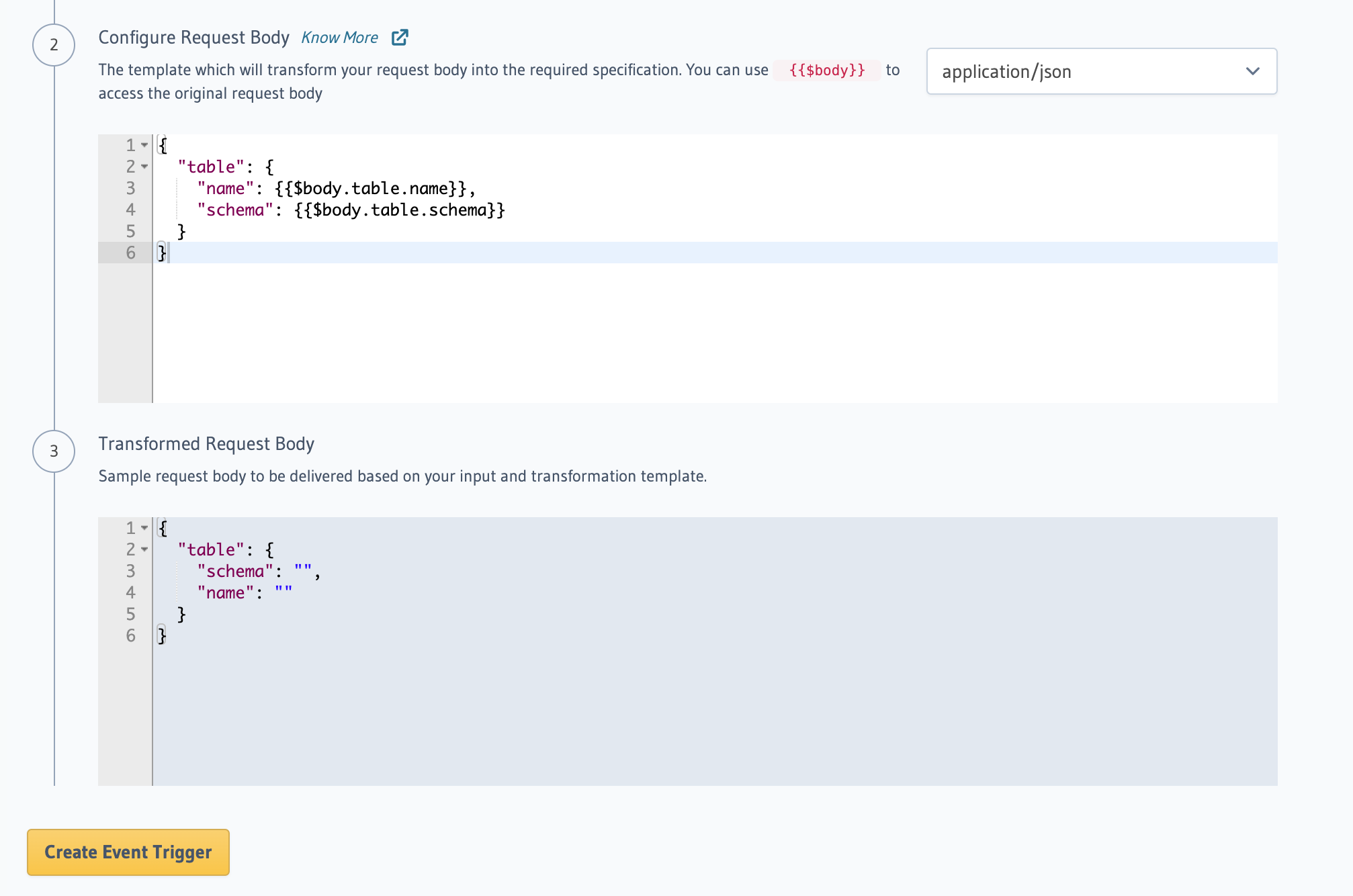Collapse line 1 fold arrow in transformed body editor
1353x896 pixels.
click(x=143, y=528)
